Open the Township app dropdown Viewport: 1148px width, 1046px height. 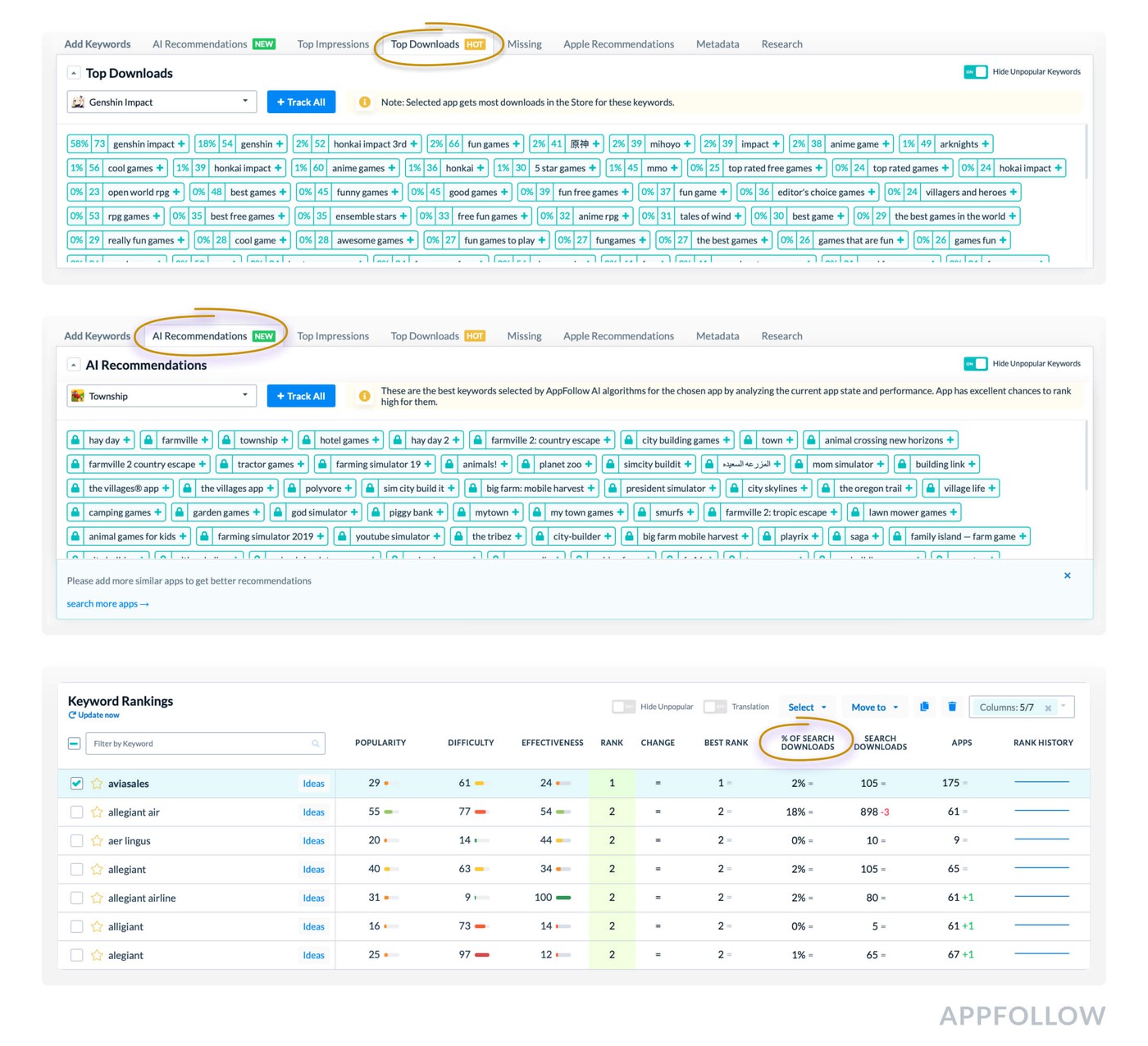(162, 397)
